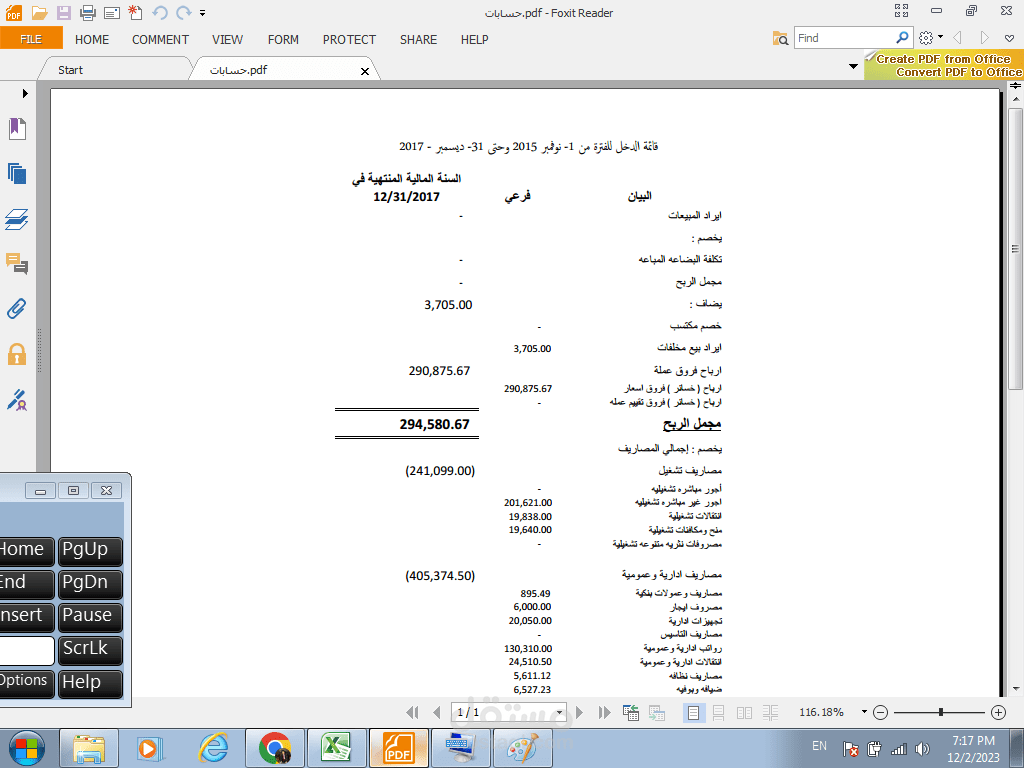Create a new PDF from blank page icon
Screen dimensions: 1024x768
click(x=135, y=12)
